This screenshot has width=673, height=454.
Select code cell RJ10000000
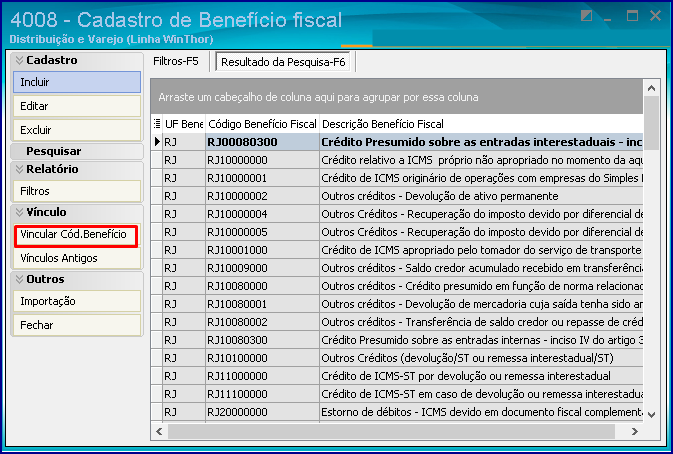(x=262, y=160)
